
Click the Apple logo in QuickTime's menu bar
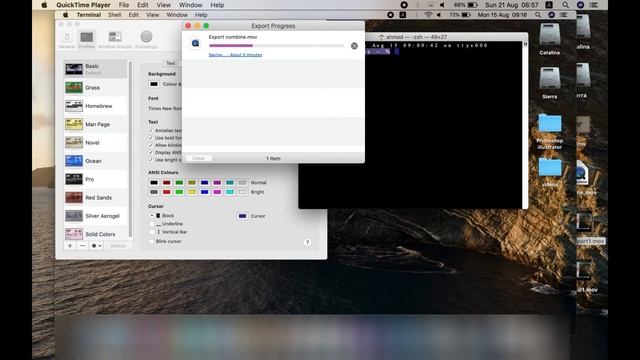click(x=44, y=5)
